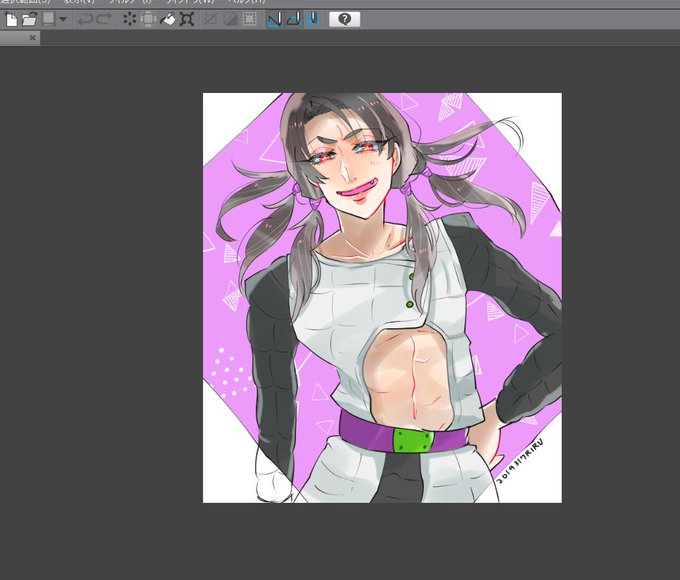
Task: Select the open canvas document tab
Action: [x=20, y=38]
